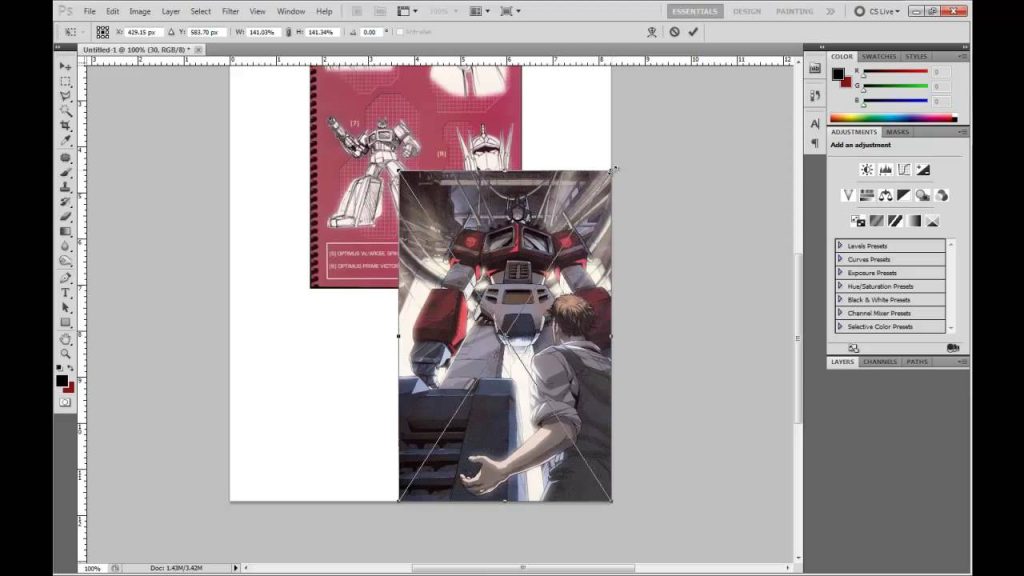The height and width of the screenshot is (576, 1024).
Task: Add a Vibrance adjustment
Action: pos(848,195)
